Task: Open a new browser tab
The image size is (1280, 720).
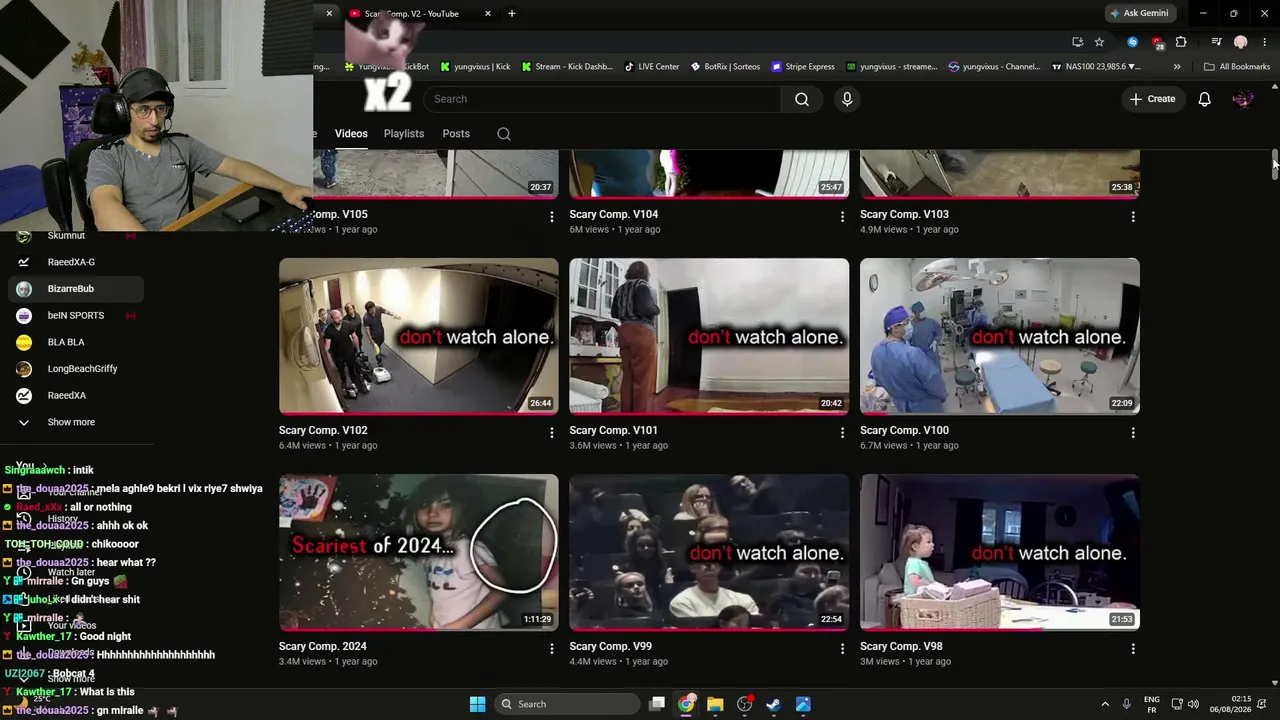Action: point(512,14)
